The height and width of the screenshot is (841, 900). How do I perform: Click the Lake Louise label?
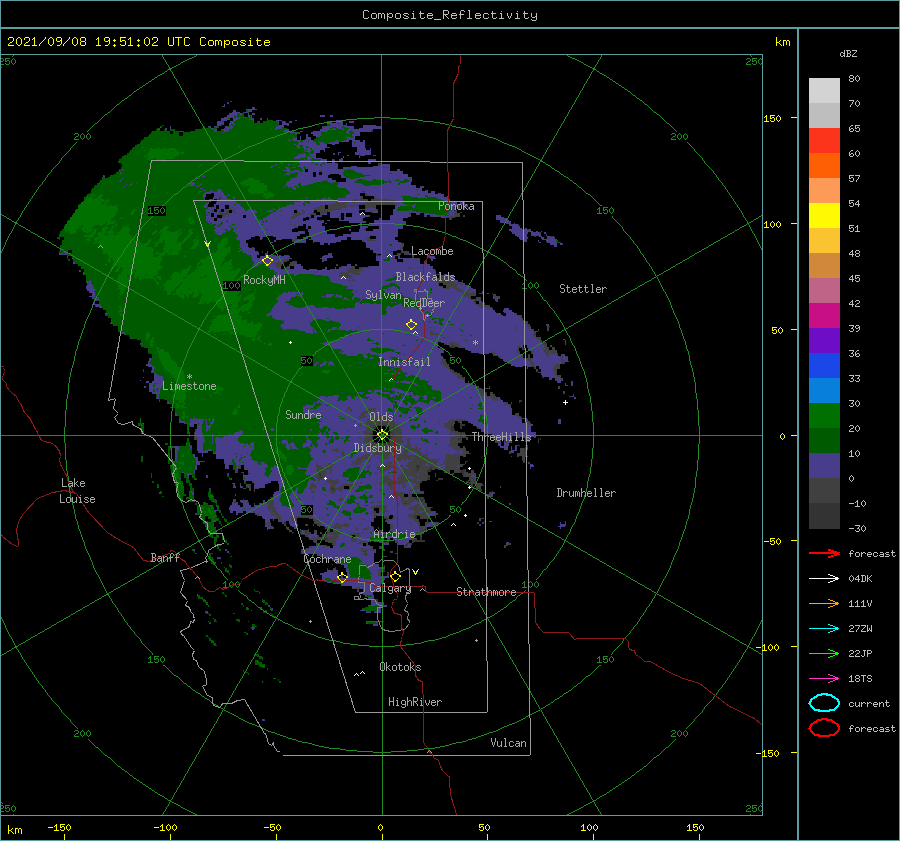pos(77,491)
